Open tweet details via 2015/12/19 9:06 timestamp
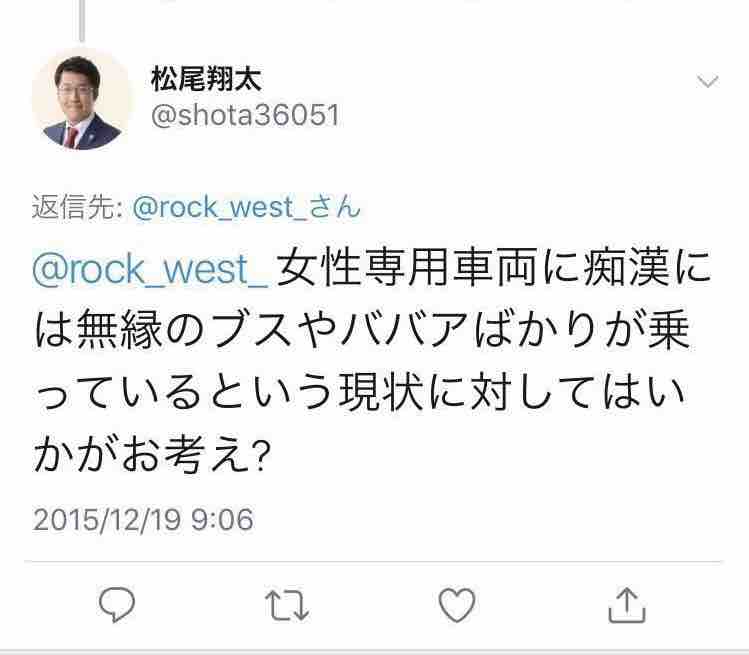This screenshot has width=749, height=655. (143, 519)
